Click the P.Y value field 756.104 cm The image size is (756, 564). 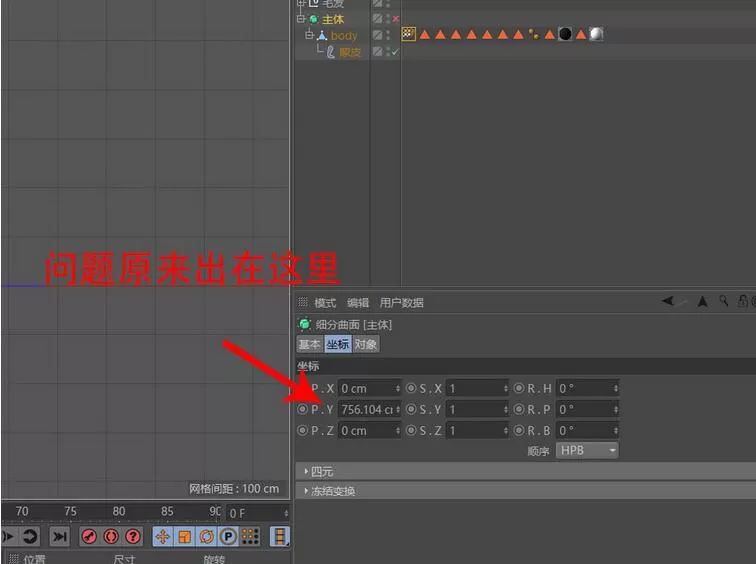[369, 409]
